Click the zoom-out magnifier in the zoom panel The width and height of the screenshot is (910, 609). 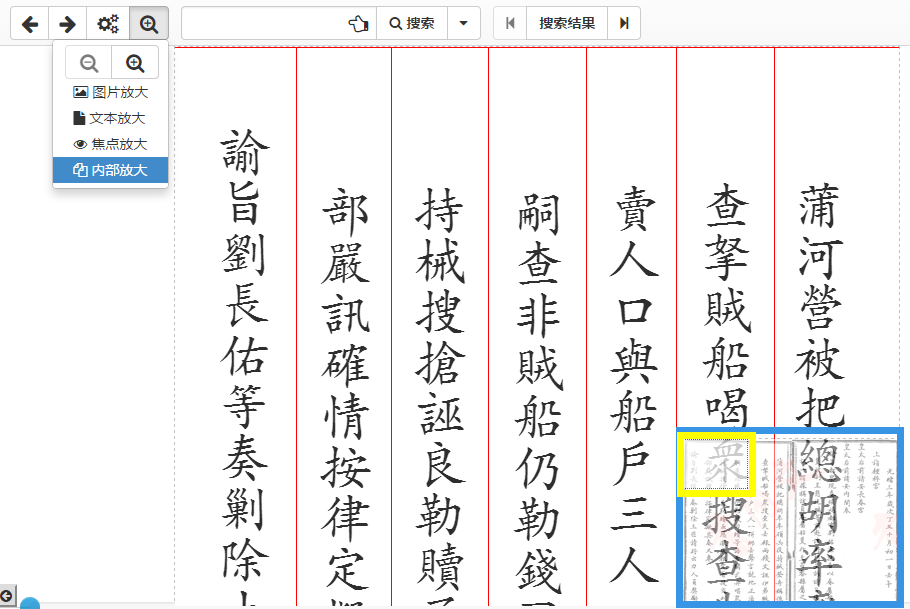click(88, 62)
